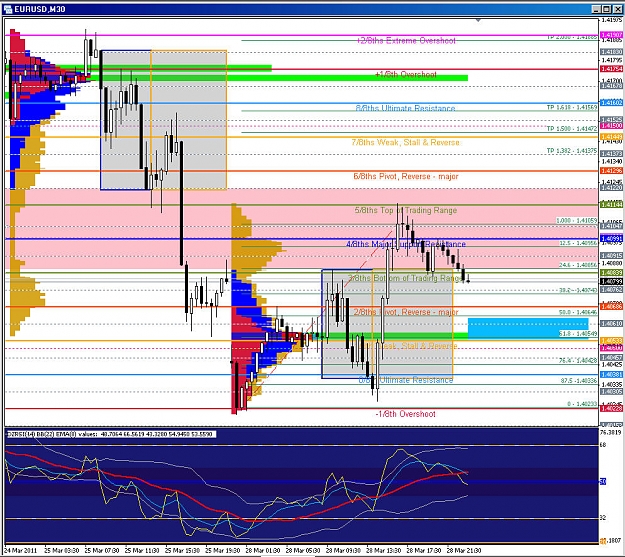Click the blue 1.41602 price tag
This screenshot has height=557, width=625.
[611, 103]
